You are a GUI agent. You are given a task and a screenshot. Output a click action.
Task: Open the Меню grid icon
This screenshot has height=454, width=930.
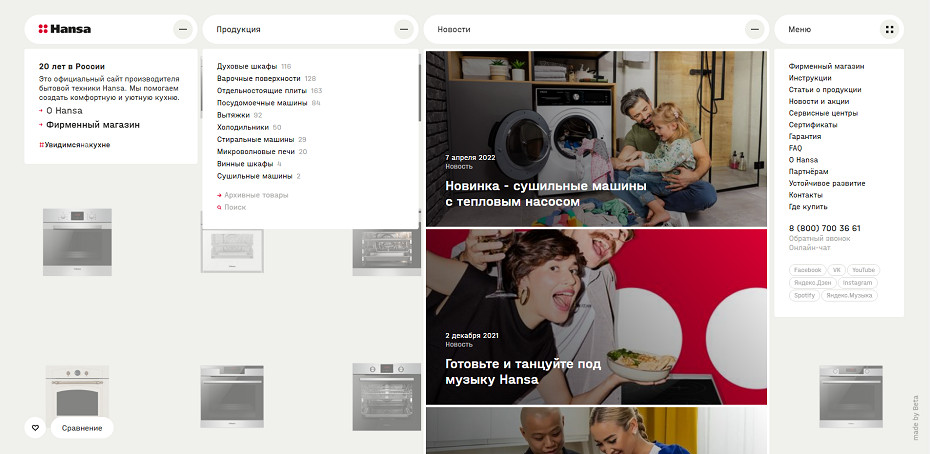pyautogui.click(x=888, y=30)
